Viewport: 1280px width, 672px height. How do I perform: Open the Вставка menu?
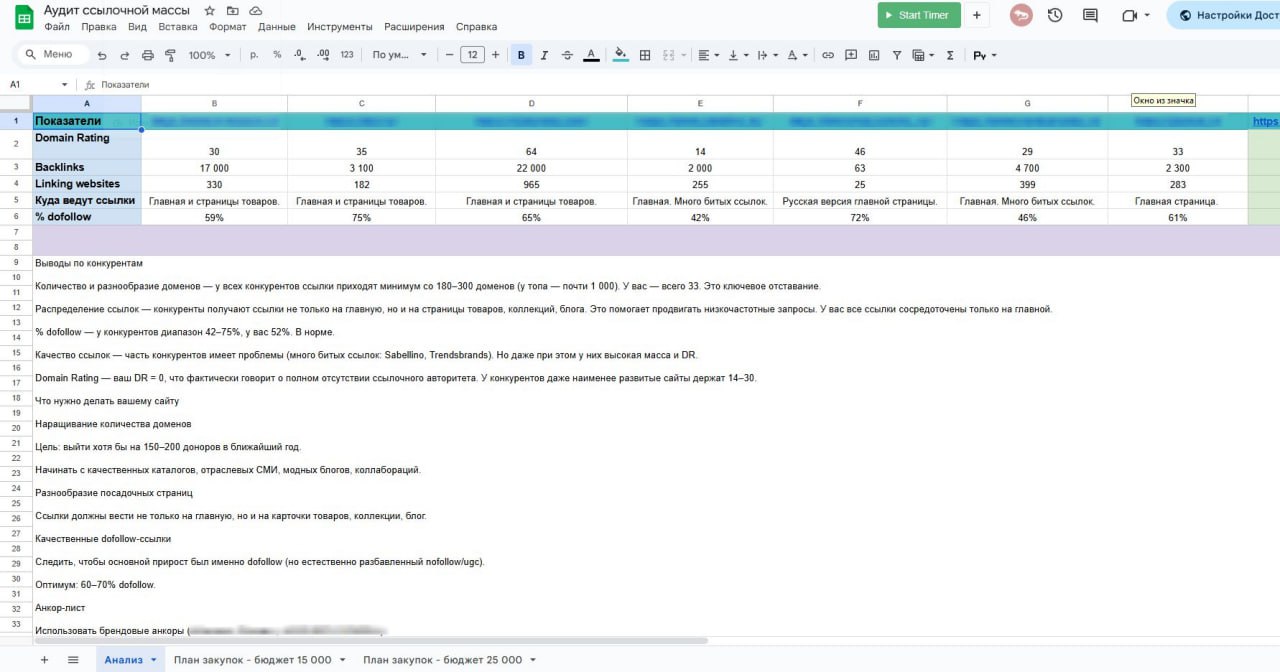pyautogui.click(x=178, y=27)
